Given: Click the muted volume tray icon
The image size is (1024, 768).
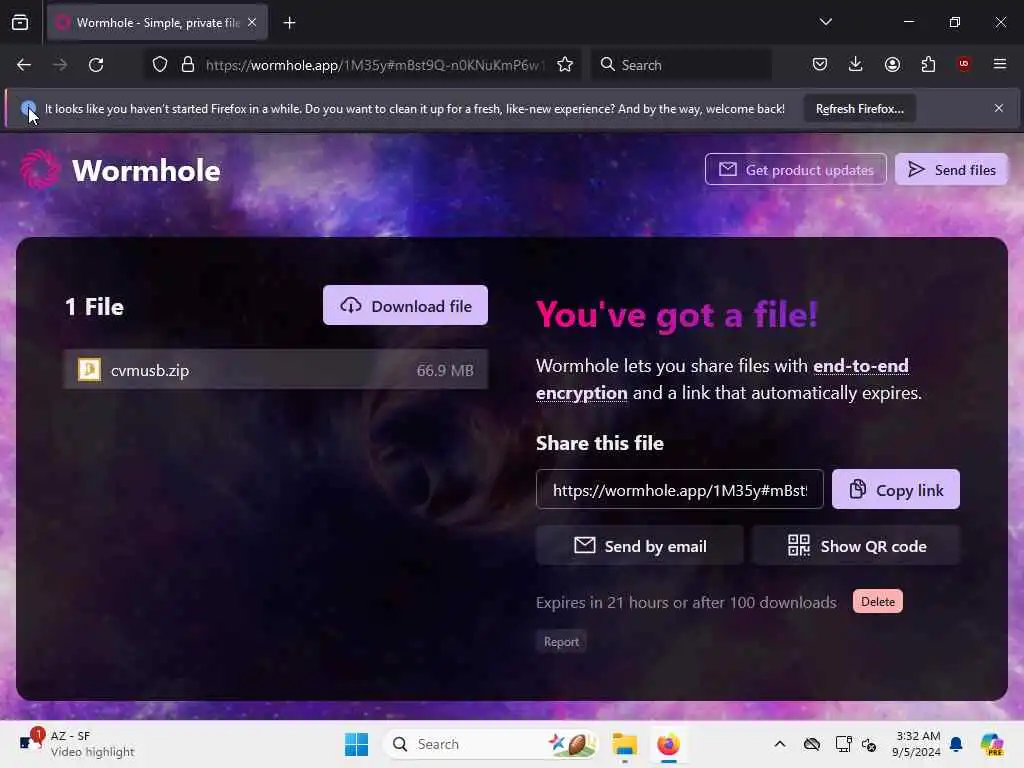Looking at the screenshot, I should pos(869,744).
